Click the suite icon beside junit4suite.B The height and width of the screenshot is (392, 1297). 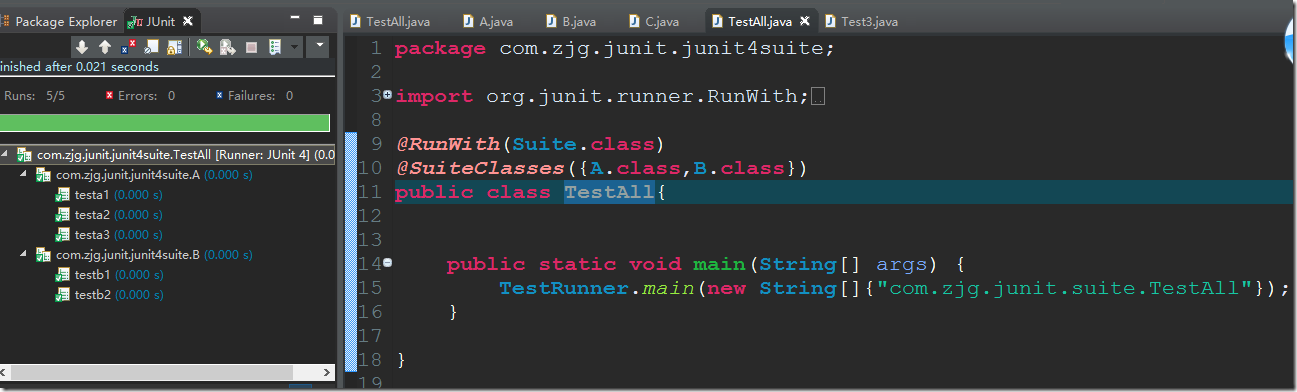[x=43, y=254]
